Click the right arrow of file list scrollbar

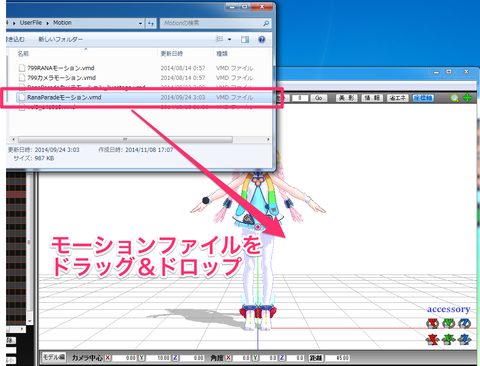click(x=268, y=139)
